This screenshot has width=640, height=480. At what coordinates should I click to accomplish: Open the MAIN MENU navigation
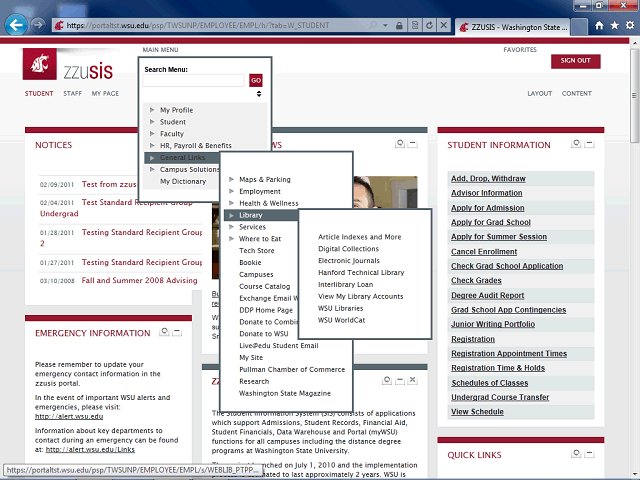click(160, 50)
